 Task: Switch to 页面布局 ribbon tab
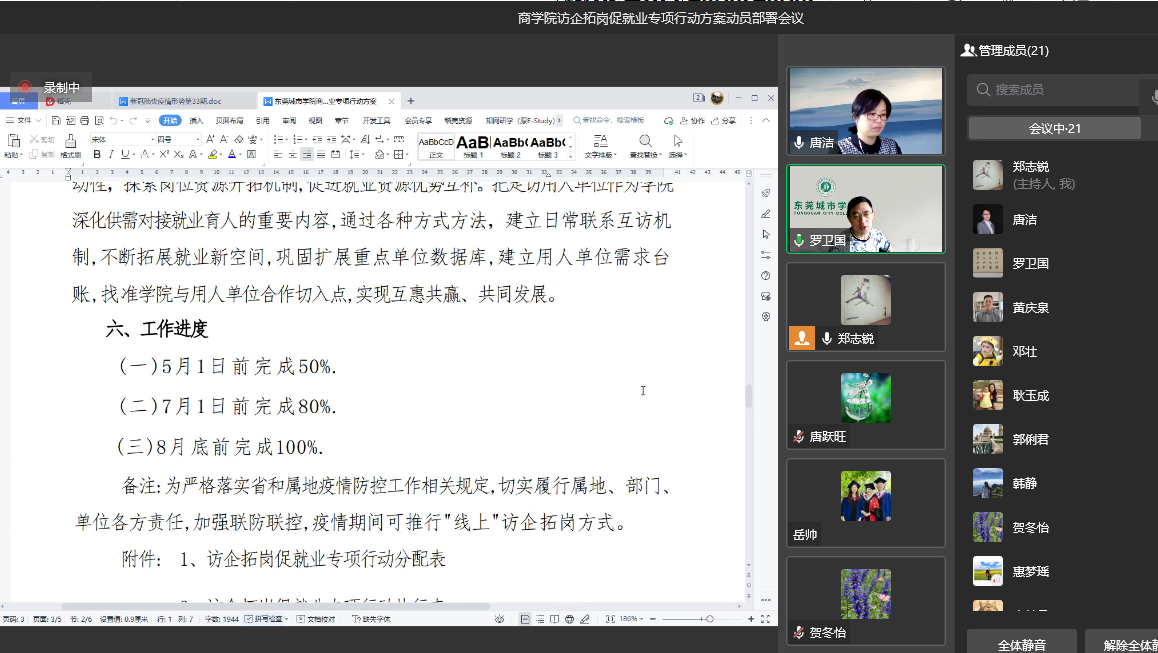pos(230,120)
